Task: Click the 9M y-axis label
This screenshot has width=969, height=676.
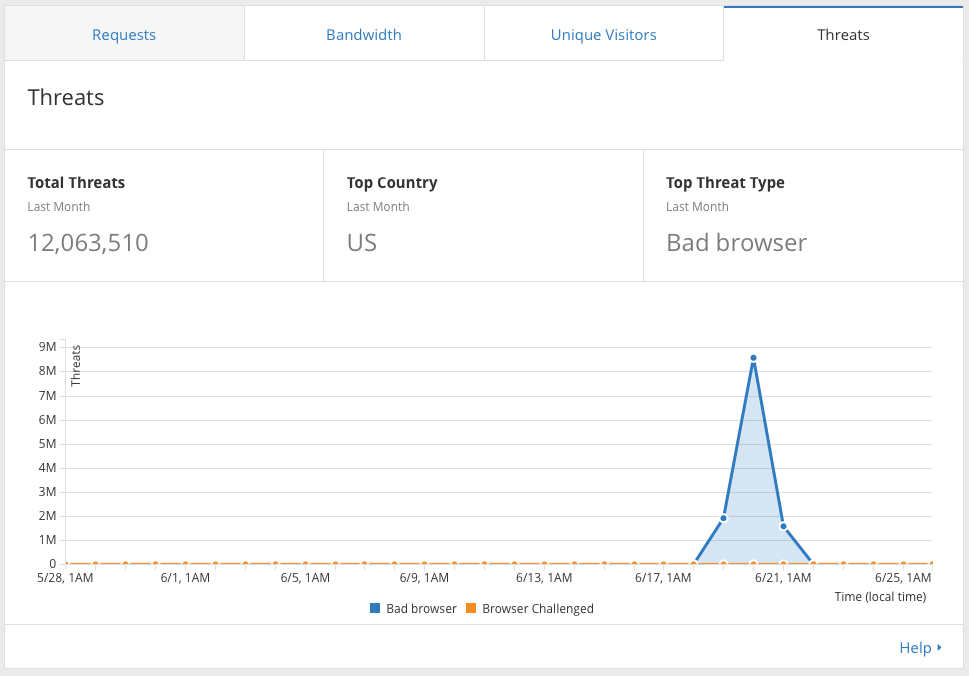Action: point(48,347)
